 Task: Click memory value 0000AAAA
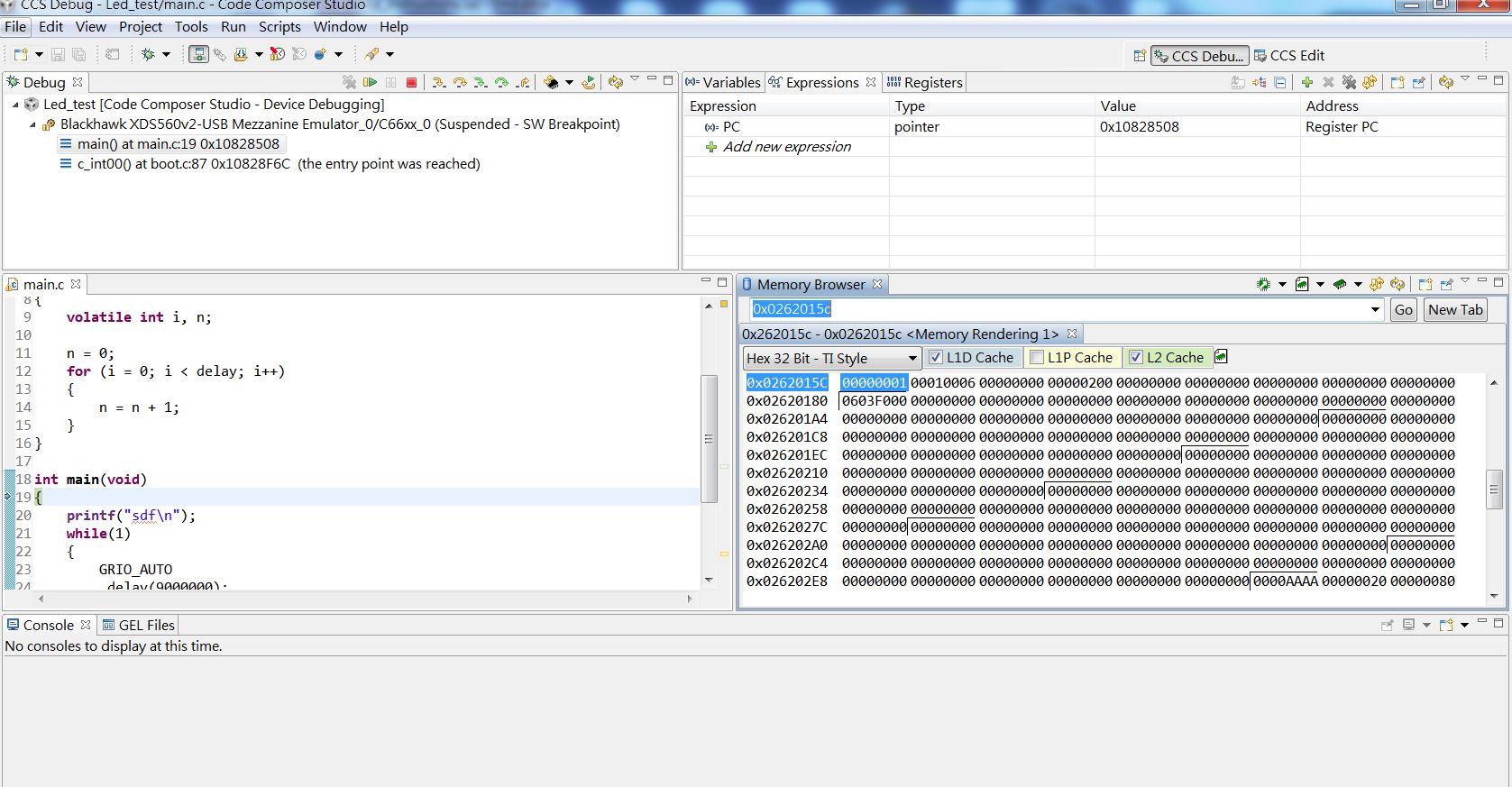[x=1286, y=581]
